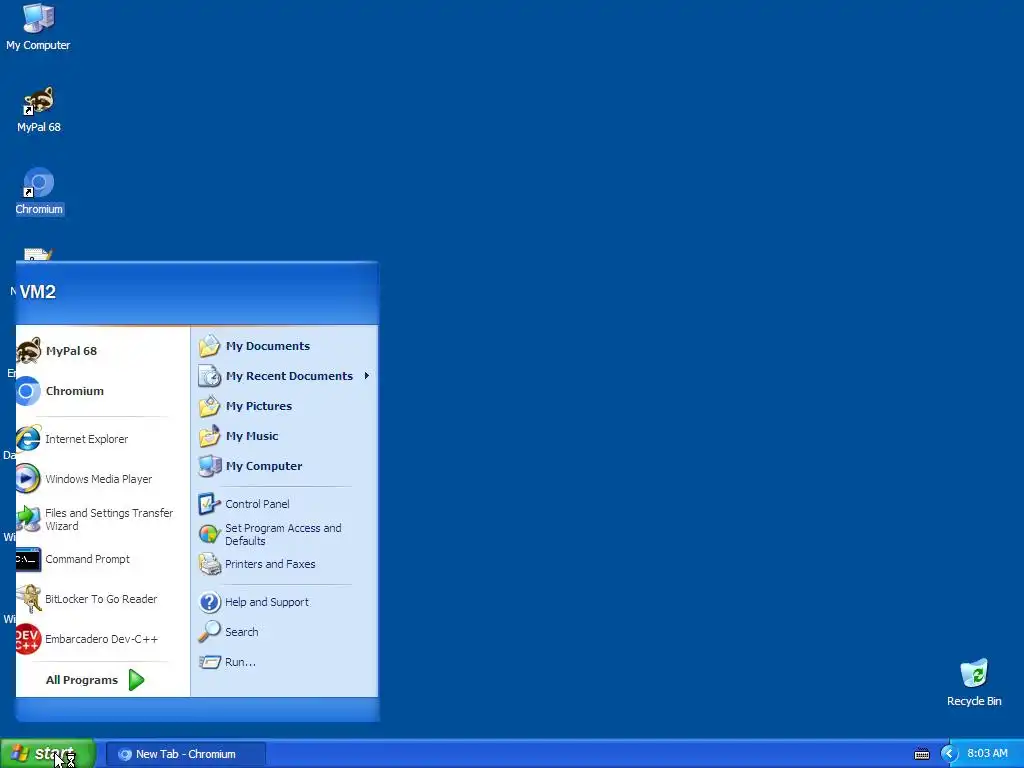Viewport: 1024px width, 768px height.
Task: Expand My Recent Documents submenu
Action: [x=285, y=376]
